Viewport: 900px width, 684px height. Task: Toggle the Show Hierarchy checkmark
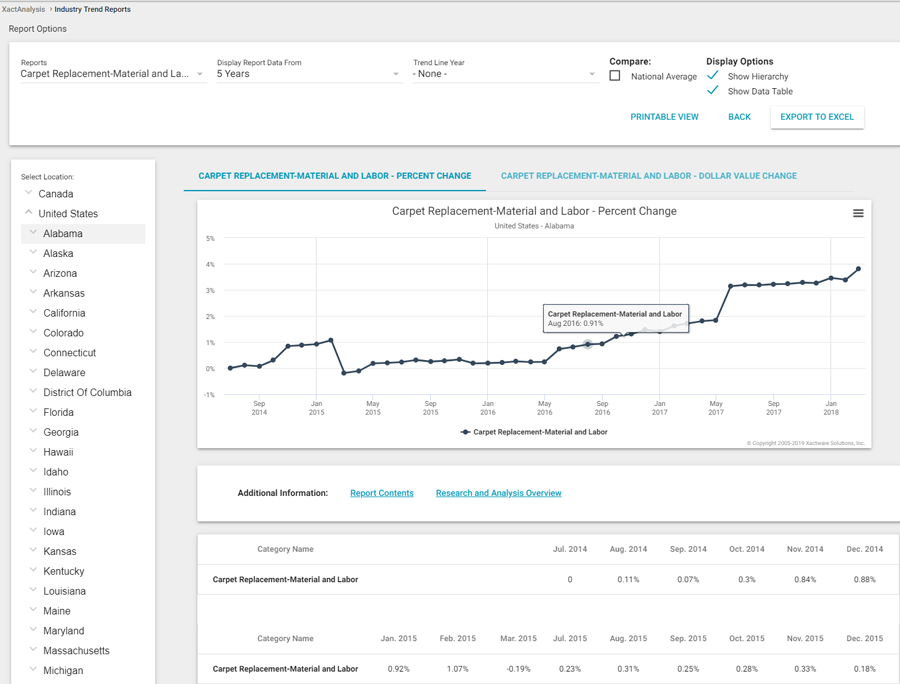tap(713, 76)
